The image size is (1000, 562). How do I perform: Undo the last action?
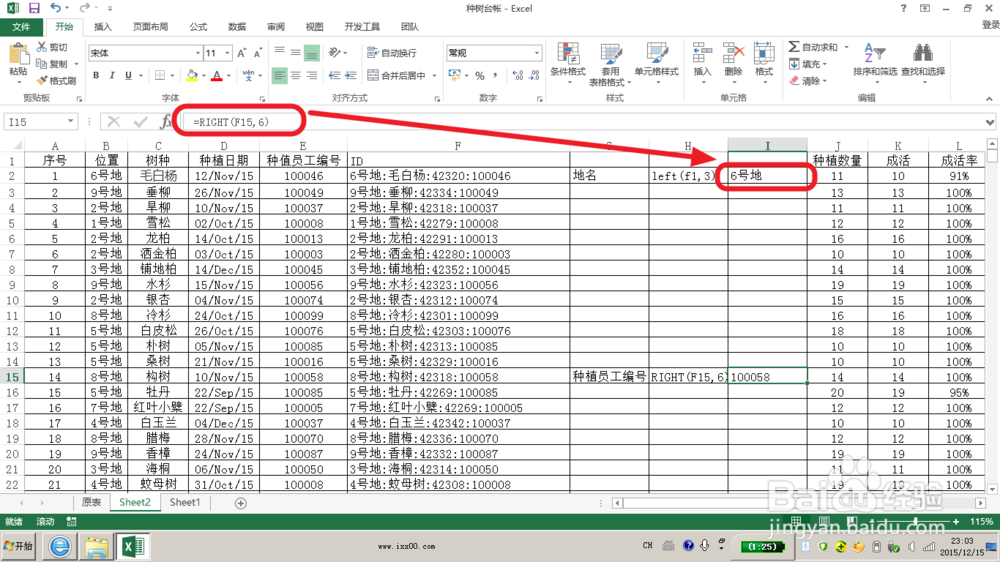55,8
